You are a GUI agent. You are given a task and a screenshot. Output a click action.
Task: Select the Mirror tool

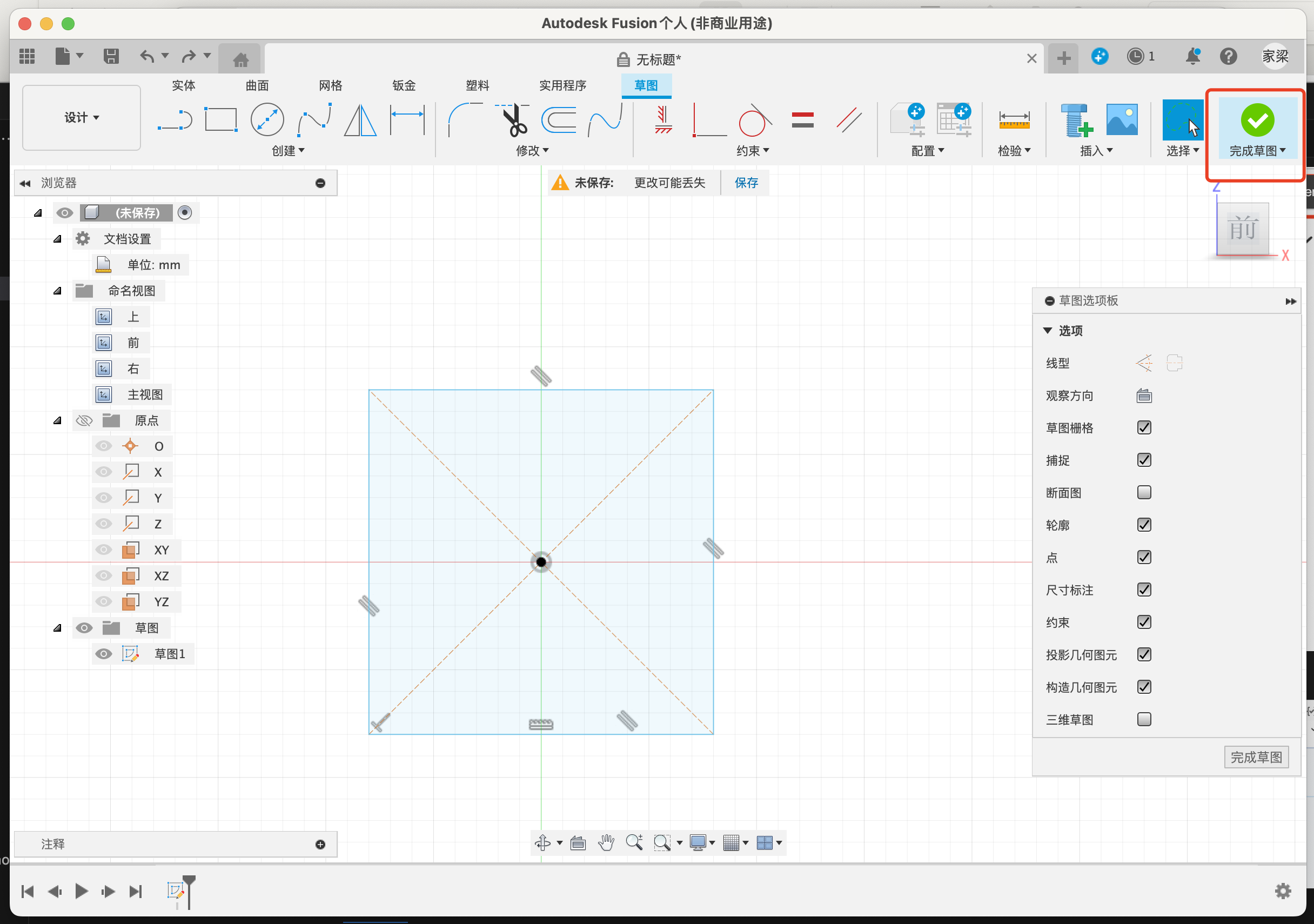(x=360, y=120)
